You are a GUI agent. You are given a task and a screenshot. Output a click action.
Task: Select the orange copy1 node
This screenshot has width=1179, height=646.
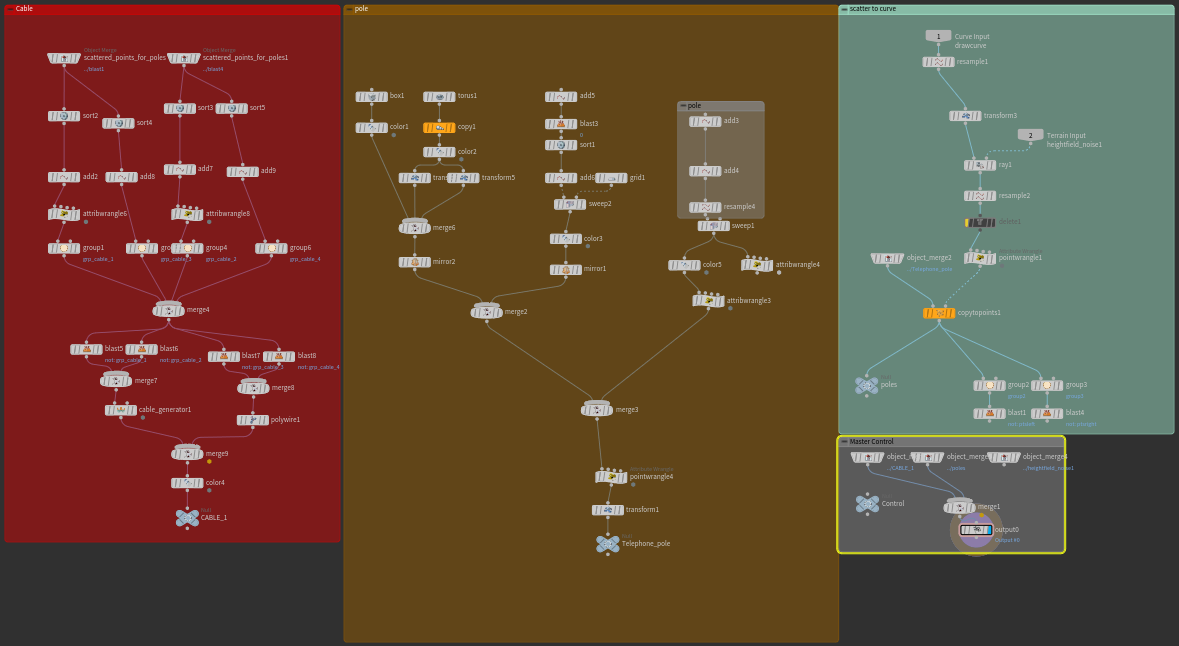click(x=439, y=127)
